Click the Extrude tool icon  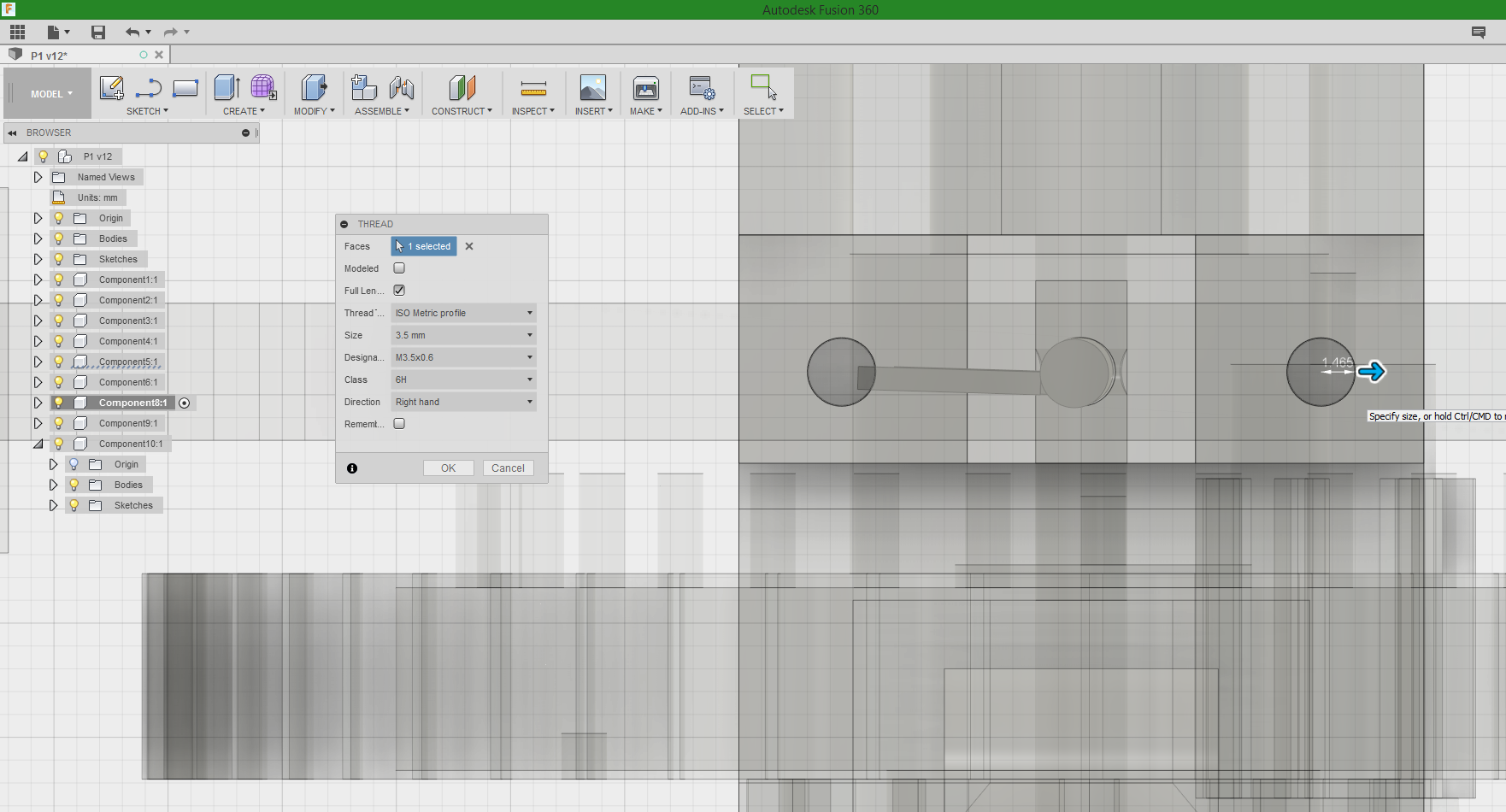coord(226,87)
